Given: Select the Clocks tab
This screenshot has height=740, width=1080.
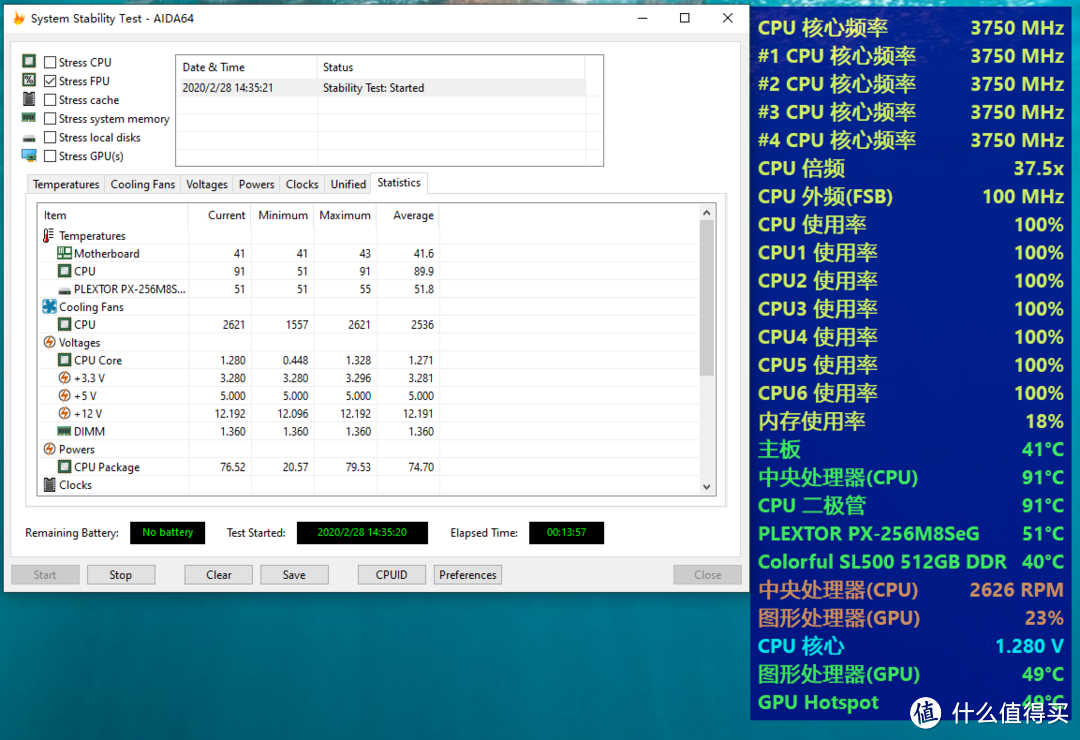Looking at the screenshot, I should point(302,184).
